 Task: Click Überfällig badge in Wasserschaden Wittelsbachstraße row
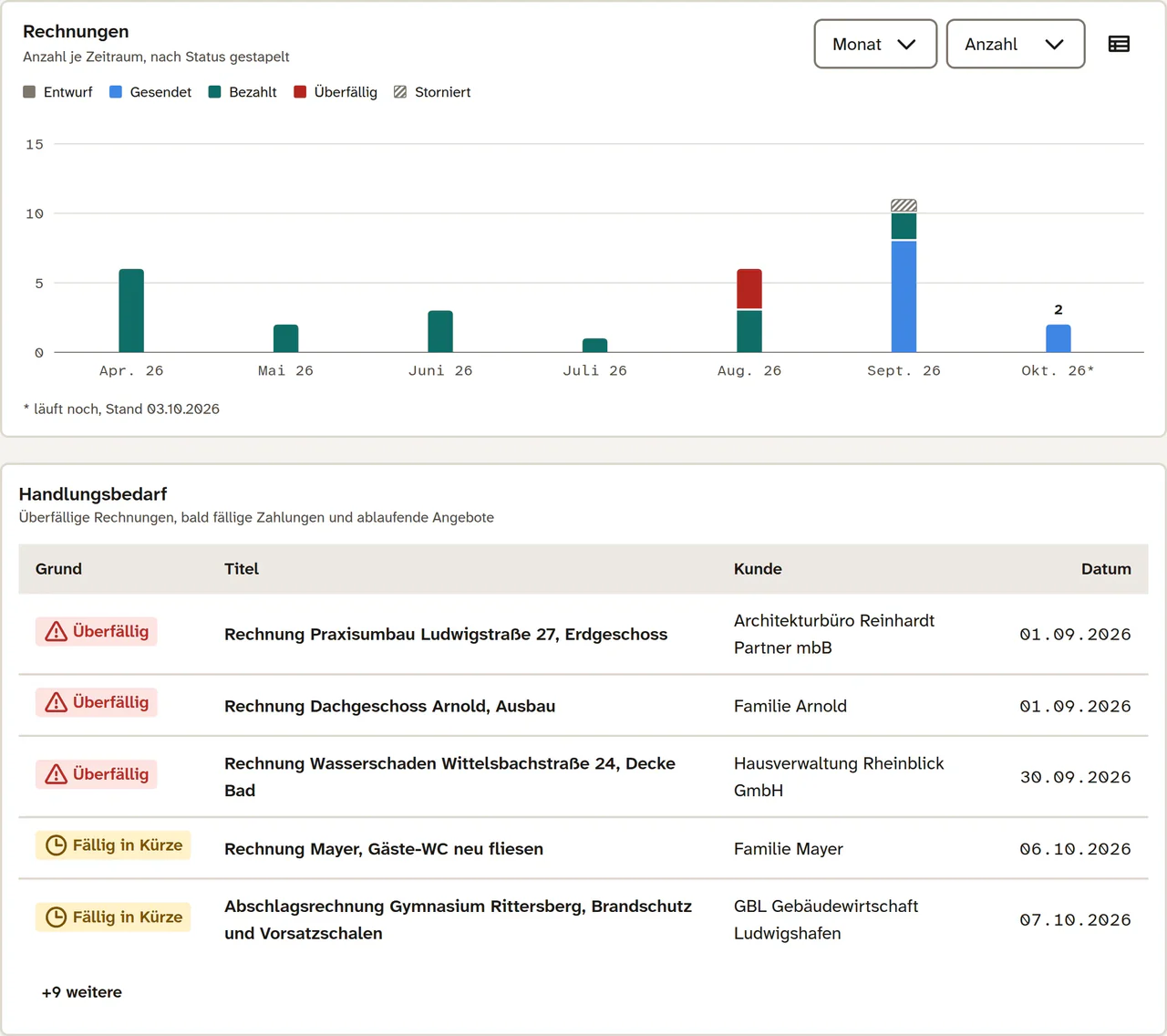[97, 774]
